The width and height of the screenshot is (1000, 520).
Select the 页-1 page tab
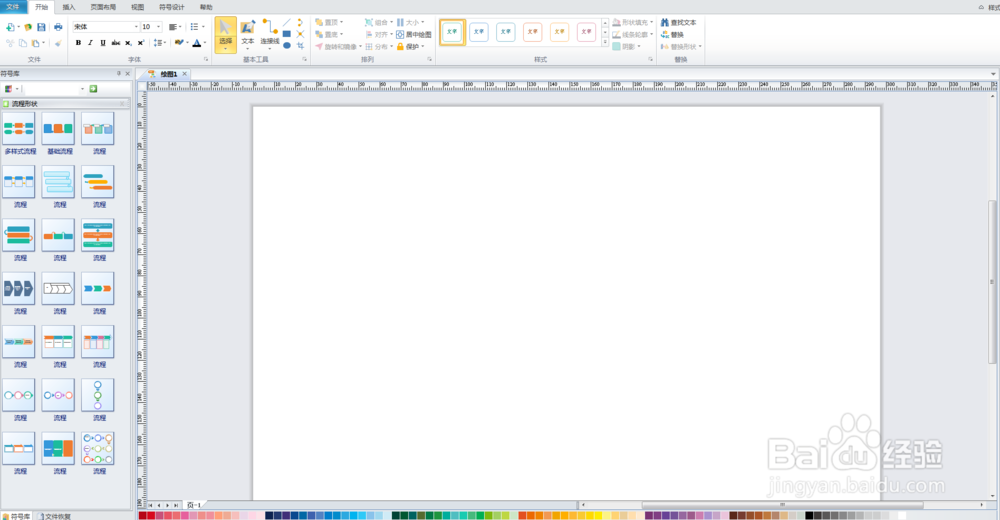pyautogui.click(x=194, y=505)
